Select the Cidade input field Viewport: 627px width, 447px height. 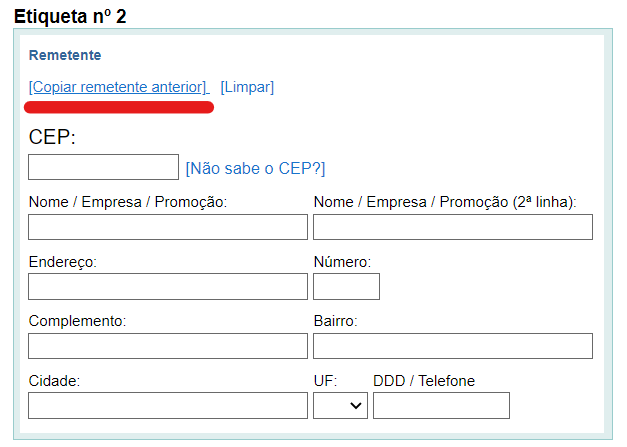point(168,406)
